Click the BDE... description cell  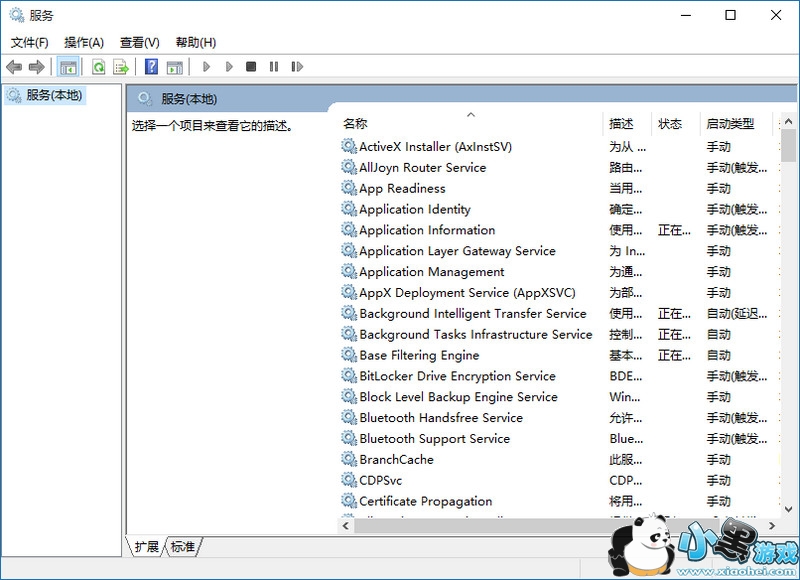tap(626, 376)
